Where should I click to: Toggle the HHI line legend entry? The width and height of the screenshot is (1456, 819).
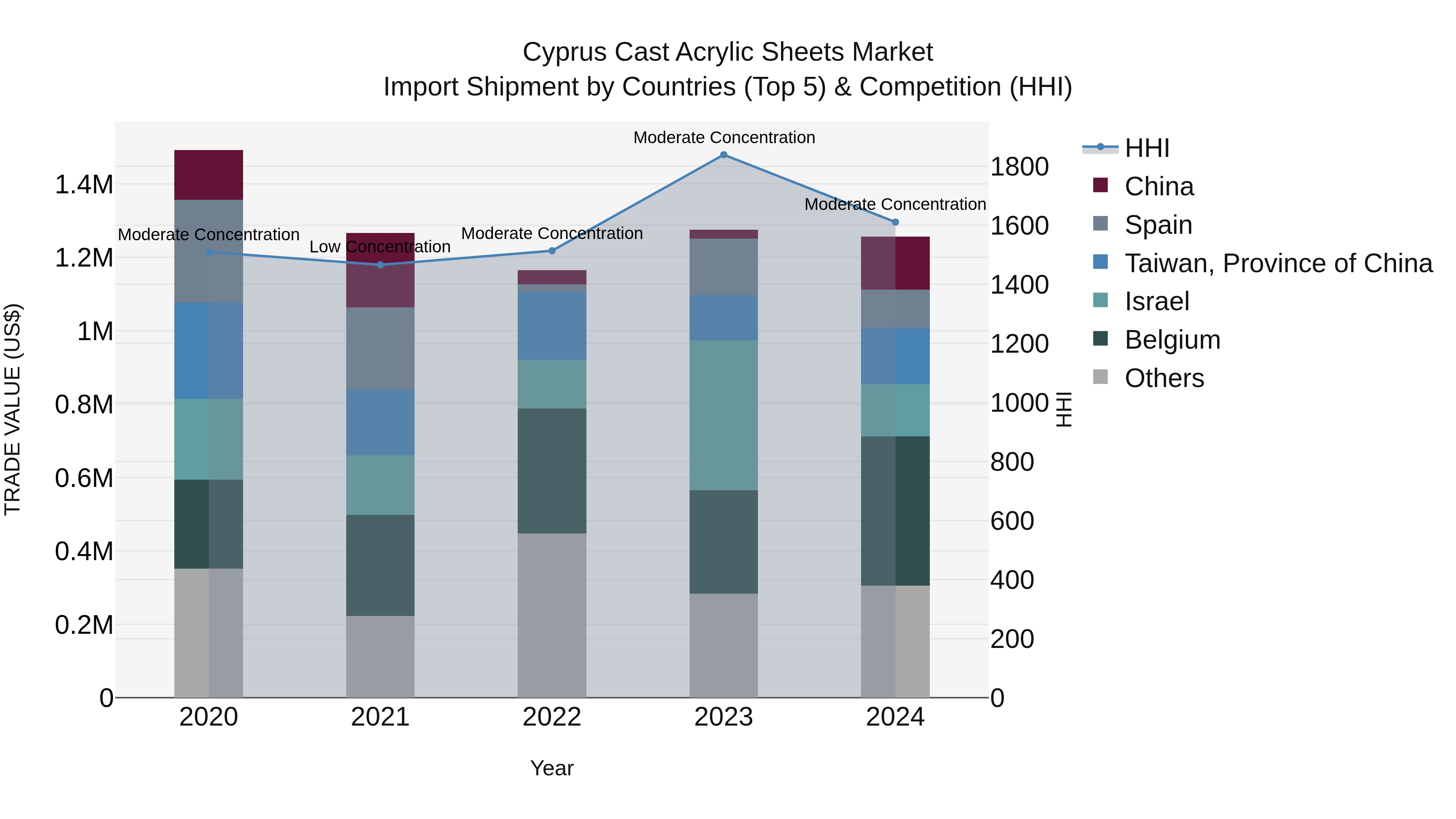click(x=1125, y=148)
